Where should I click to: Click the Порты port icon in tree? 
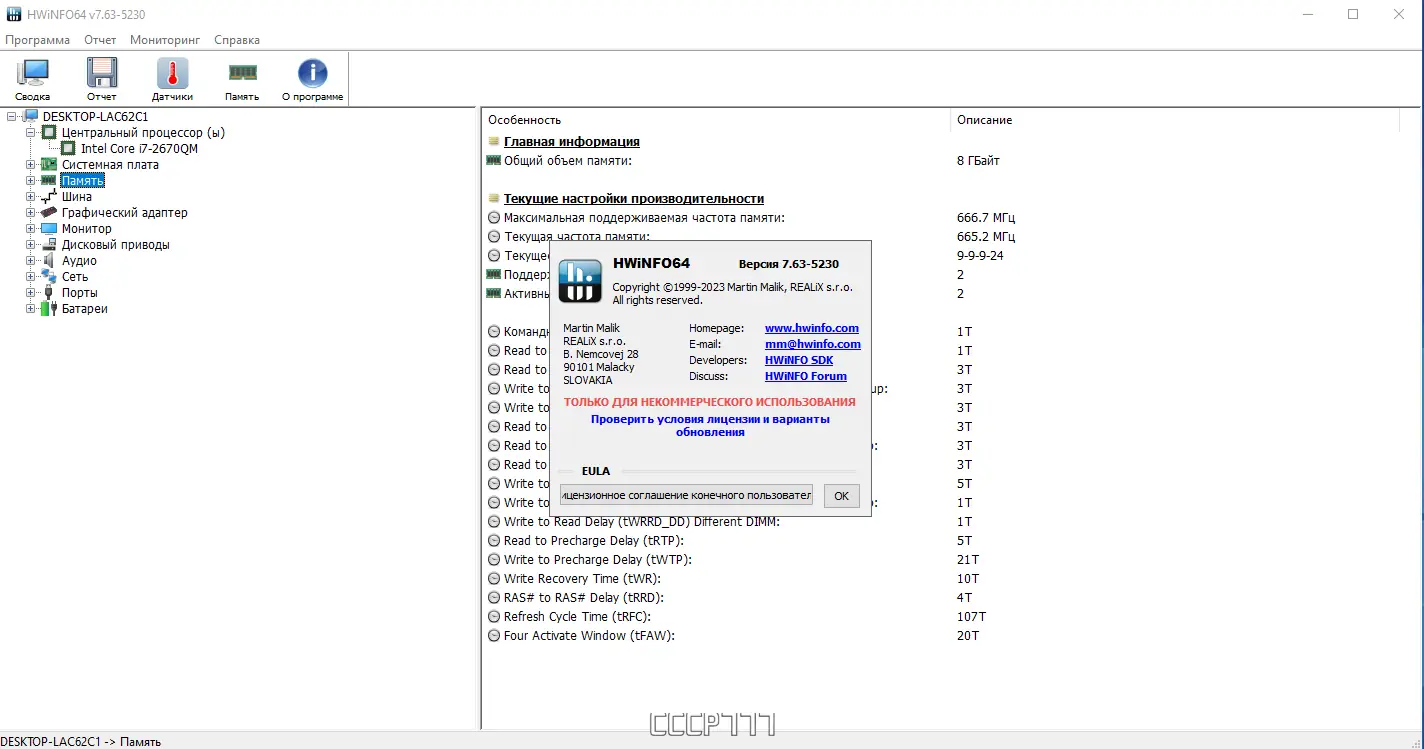[49, 293]
